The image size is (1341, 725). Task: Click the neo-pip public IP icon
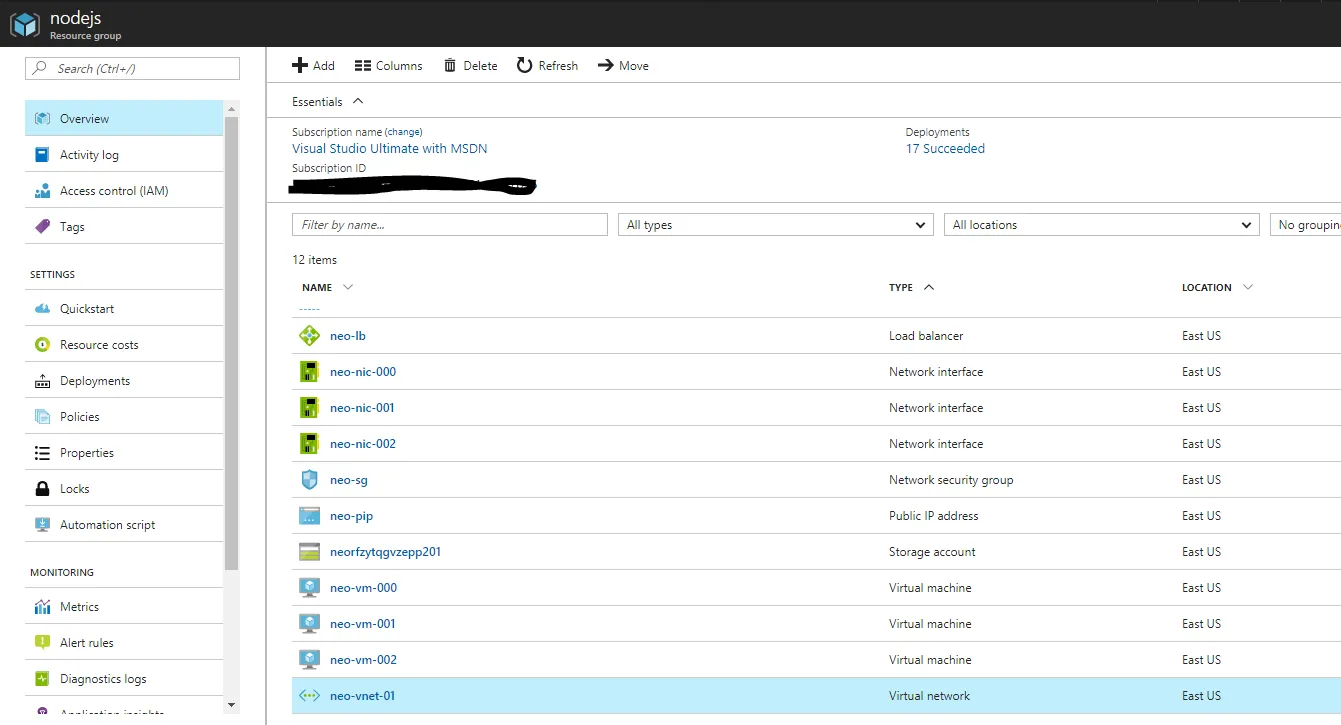tap(309, 516)
